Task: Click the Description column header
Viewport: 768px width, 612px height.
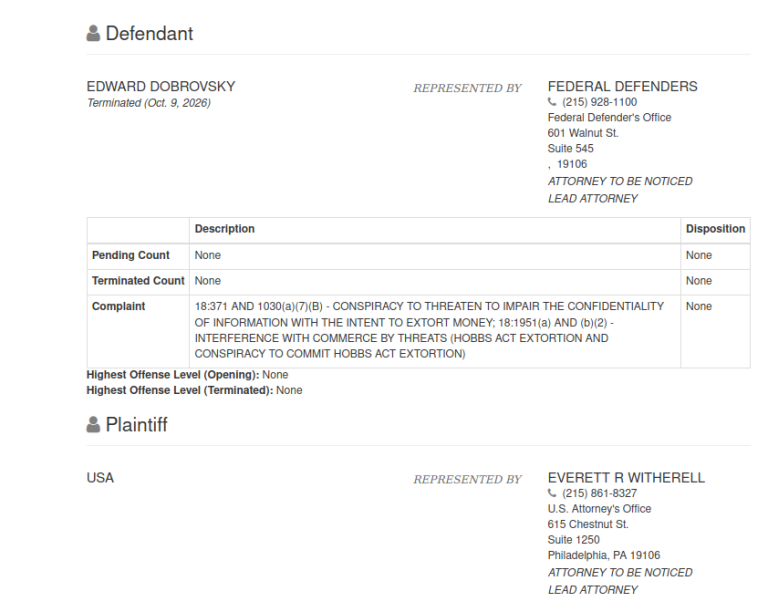Action: [x=225, y=229]
